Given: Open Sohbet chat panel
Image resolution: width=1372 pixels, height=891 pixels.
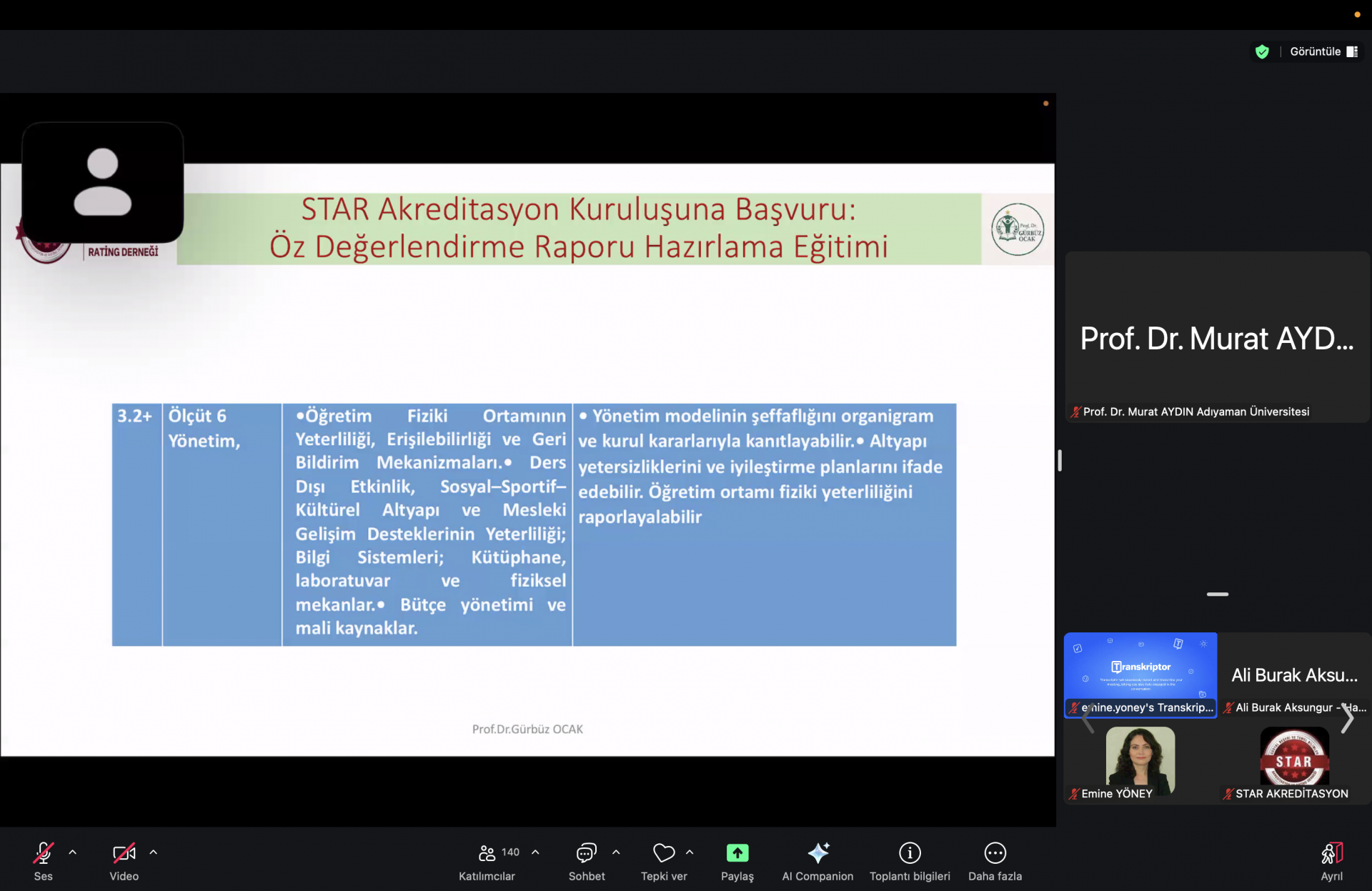Looking at the screenshot, I should 586,853.
